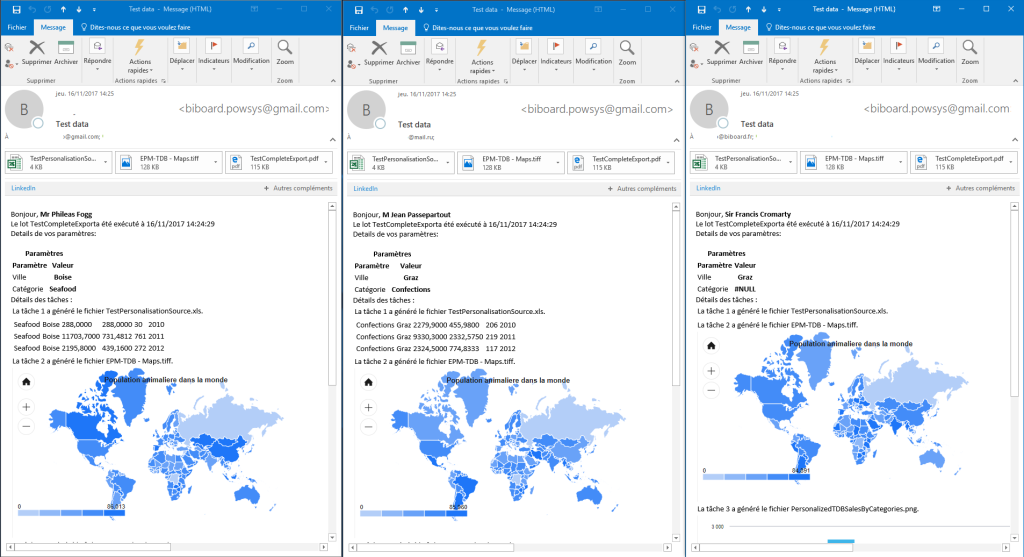
Task: Click 'Seafood Boise 11703,7000' data row
Action: (x=89, y=336)
